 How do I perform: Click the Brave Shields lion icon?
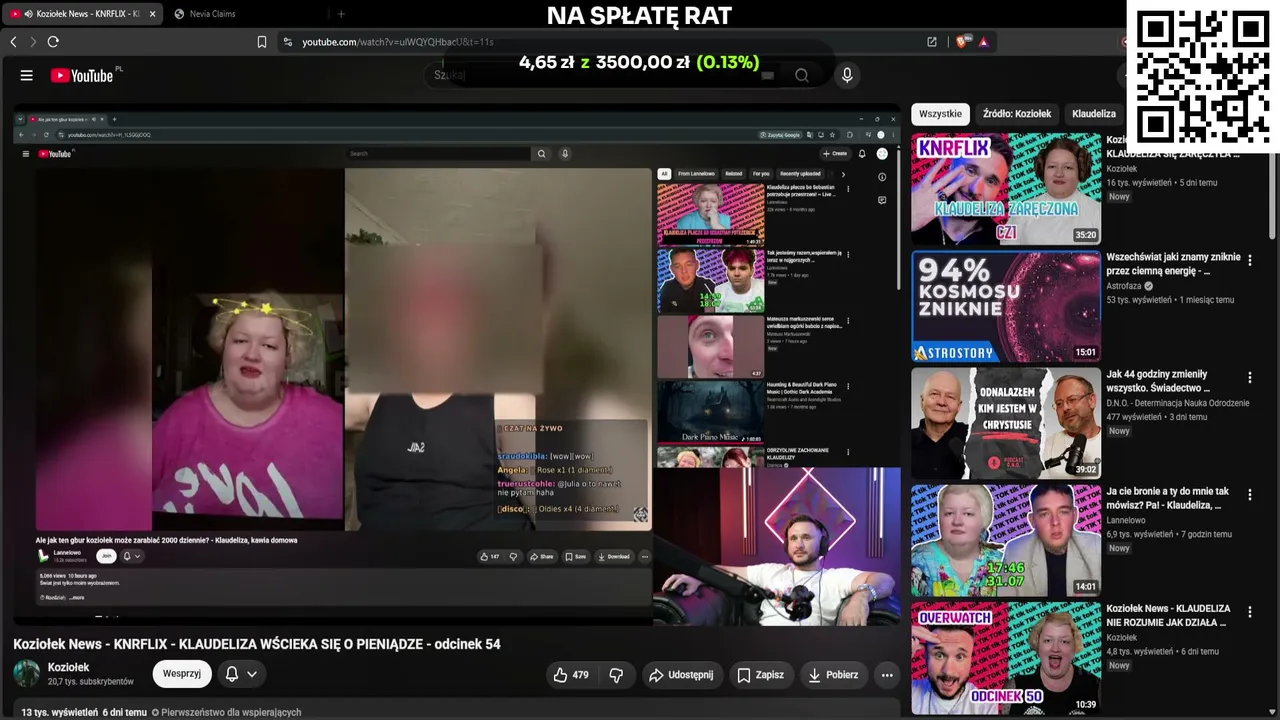pos(962,42)
